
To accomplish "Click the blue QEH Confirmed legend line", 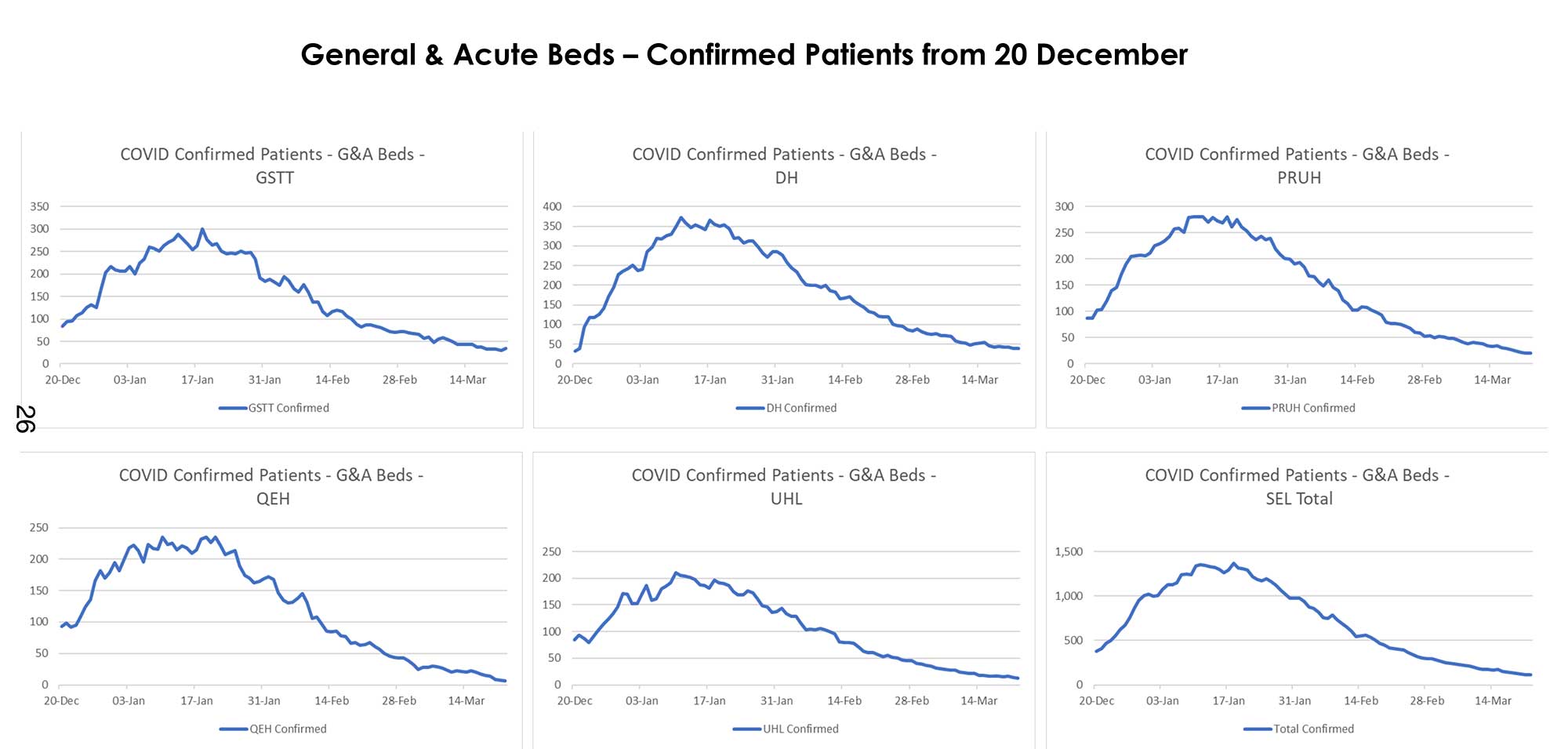I will (234, 729).
